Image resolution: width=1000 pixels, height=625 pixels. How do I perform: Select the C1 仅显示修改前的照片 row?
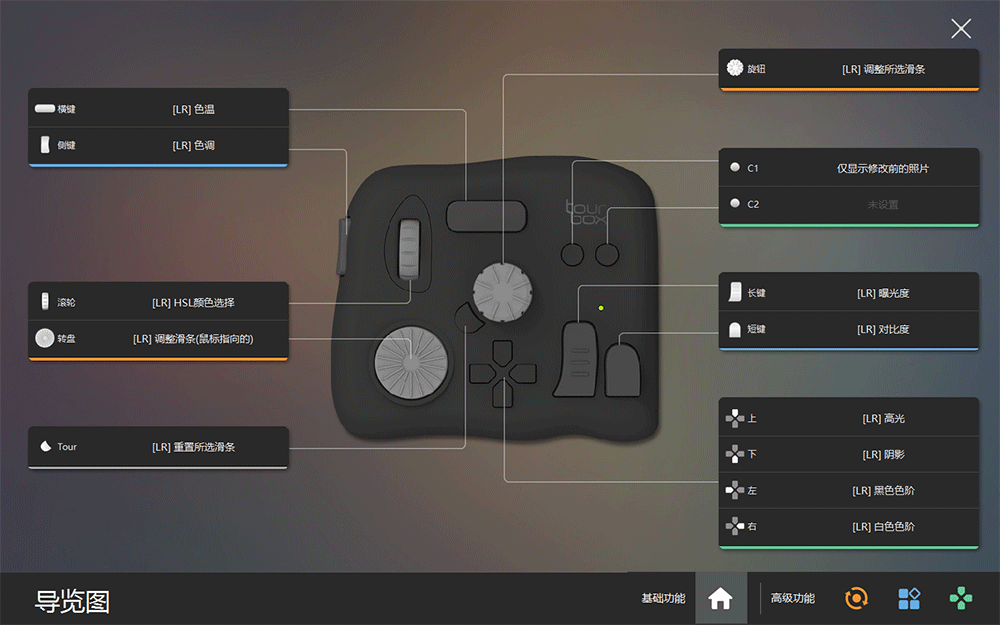click(x=849, y=168)
